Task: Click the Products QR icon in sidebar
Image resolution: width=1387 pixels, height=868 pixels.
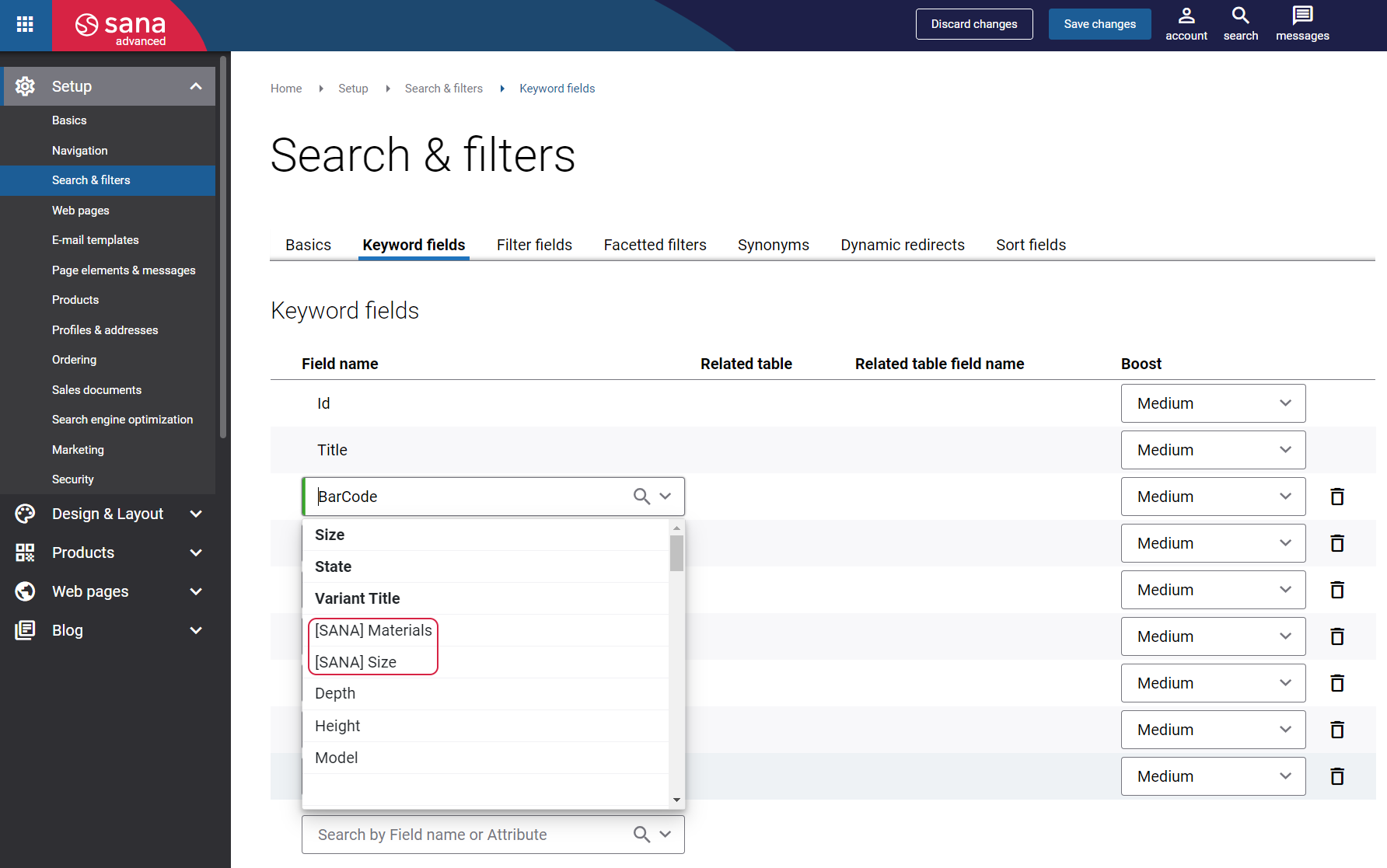Action: point(25,553)
